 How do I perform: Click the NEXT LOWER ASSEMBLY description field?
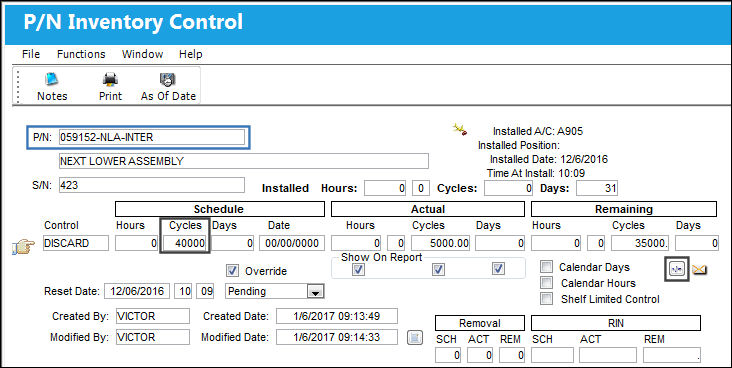pyautogui.click(x=244, y=161)
